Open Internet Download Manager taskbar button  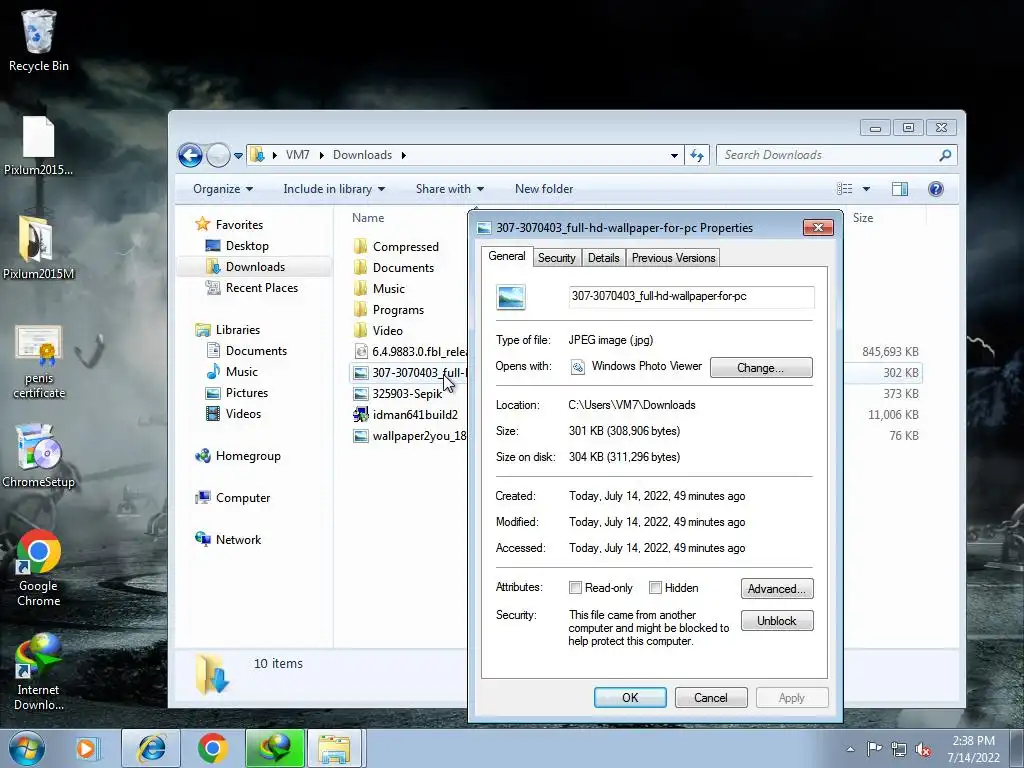274,748
